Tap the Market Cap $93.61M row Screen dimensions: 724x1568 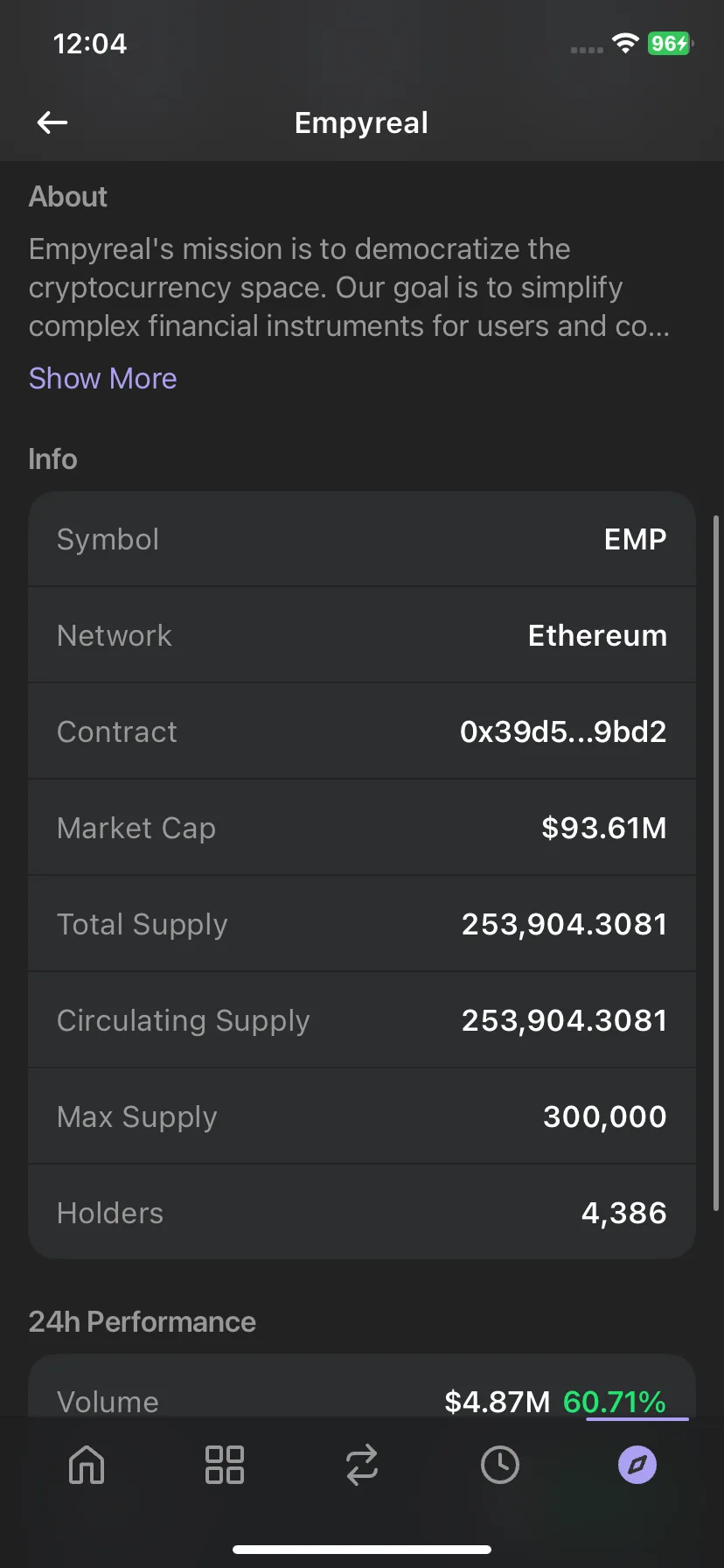click(362, 828)
